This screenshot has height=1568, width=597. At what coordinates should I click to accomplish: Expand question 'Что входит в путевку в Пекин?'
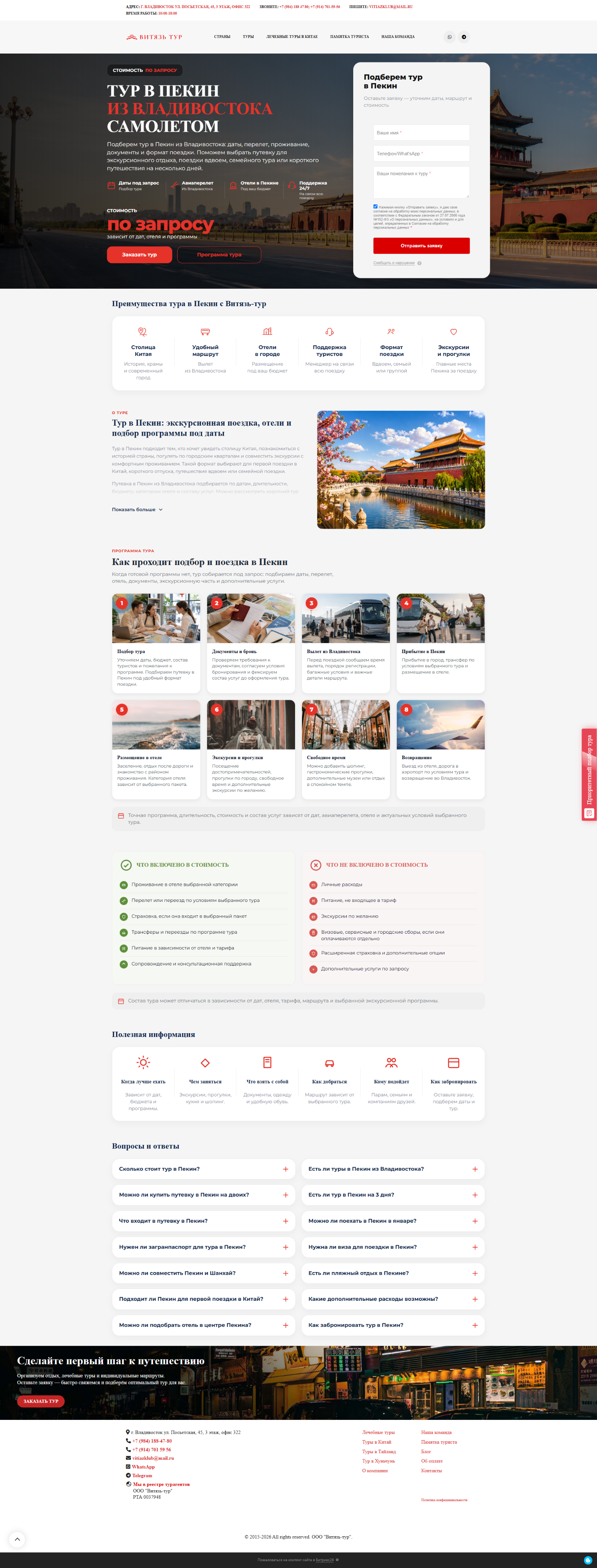(x=204, y=1221)
